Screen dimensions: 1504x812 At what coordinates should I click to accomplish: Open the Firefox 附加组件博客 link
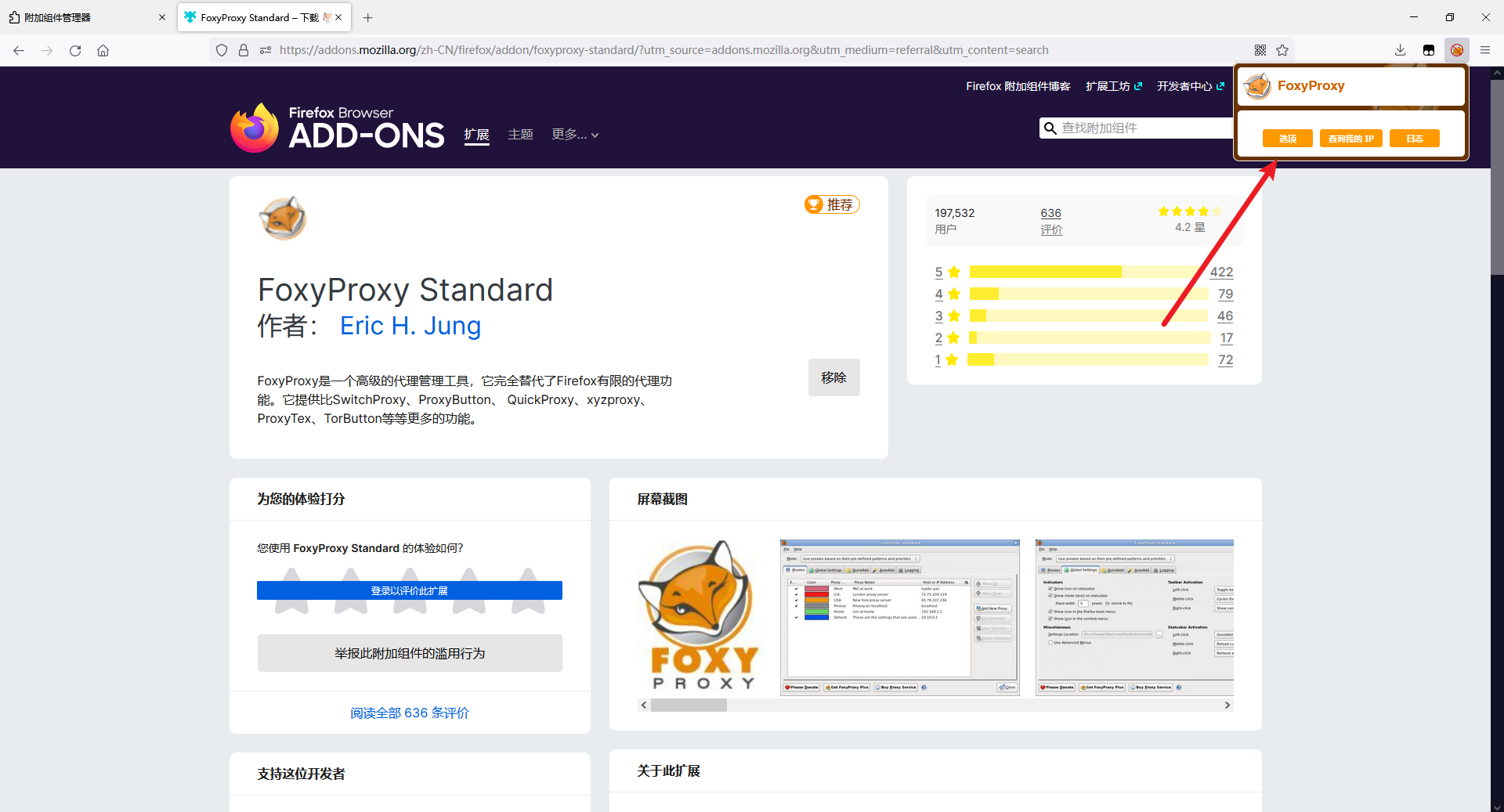pyautogui.click(x=1018, y=86)
